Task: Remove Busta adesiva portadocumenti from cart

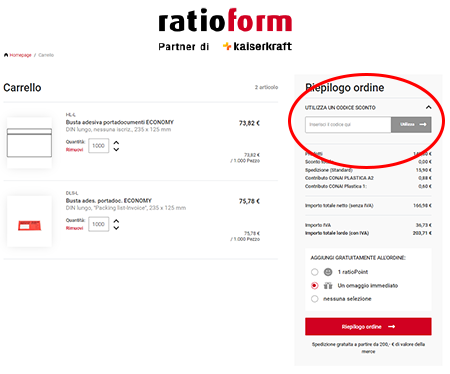Action: click(x=74, y=150)
